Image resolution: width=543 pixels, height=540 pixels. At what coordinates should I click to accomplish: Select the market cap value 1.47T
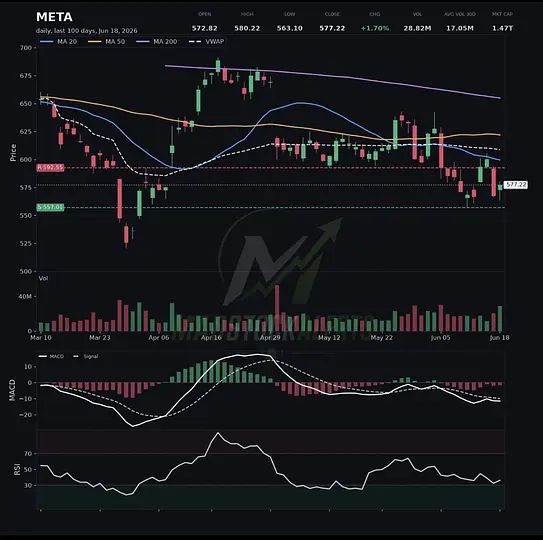[502, 28]
